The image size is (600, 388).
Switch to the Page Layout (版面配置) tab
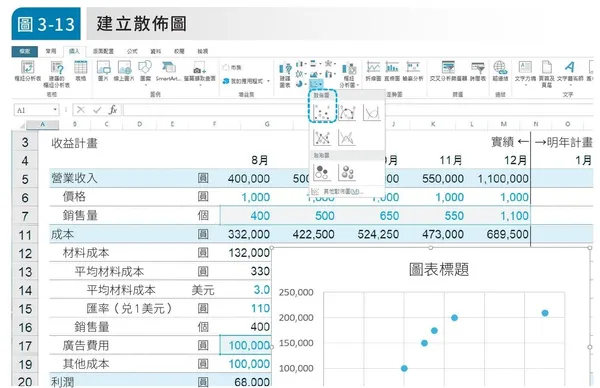coord(103,51)
